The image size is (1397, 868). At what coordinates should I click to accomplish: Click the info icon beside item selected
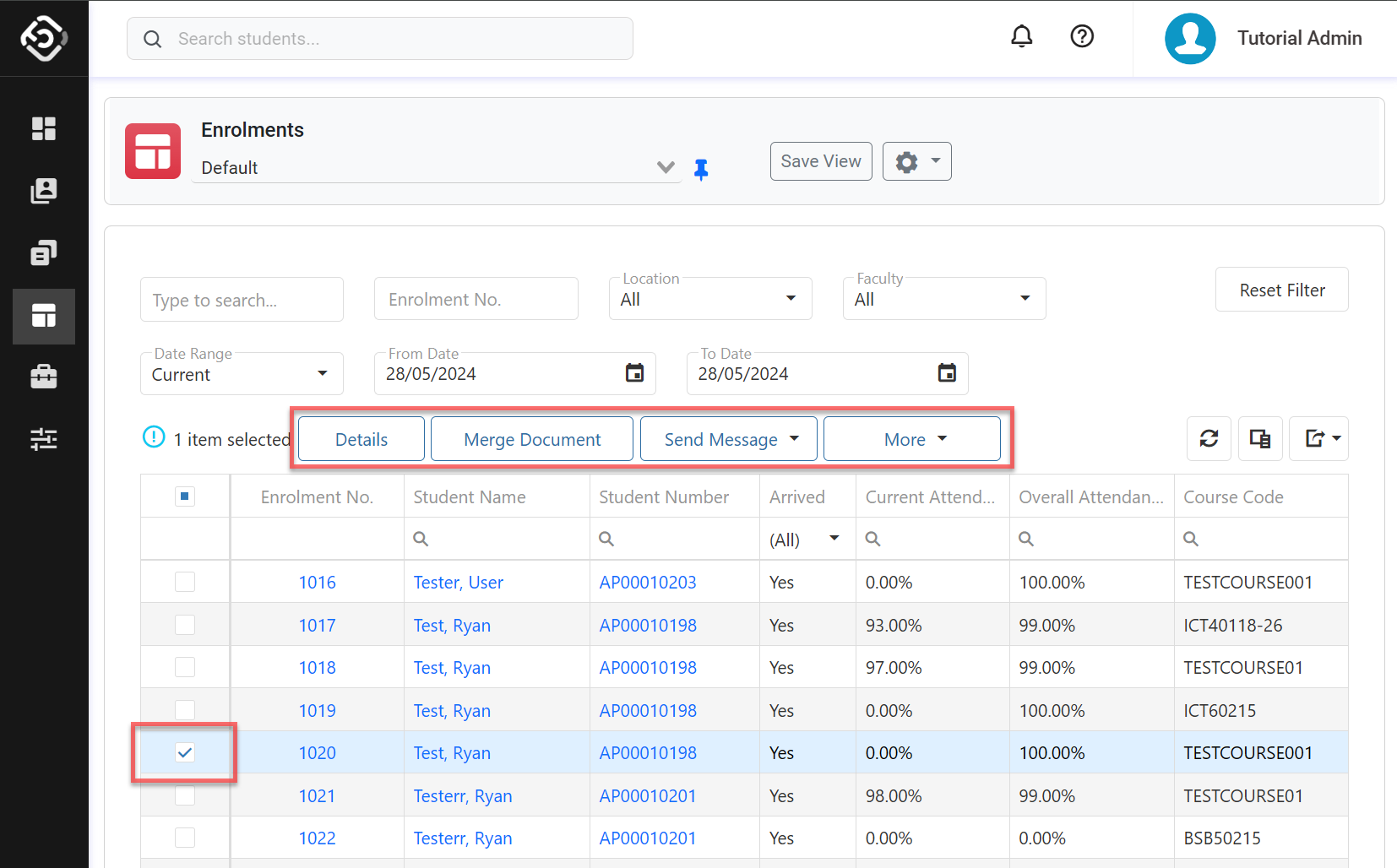(x=154, y=437)
